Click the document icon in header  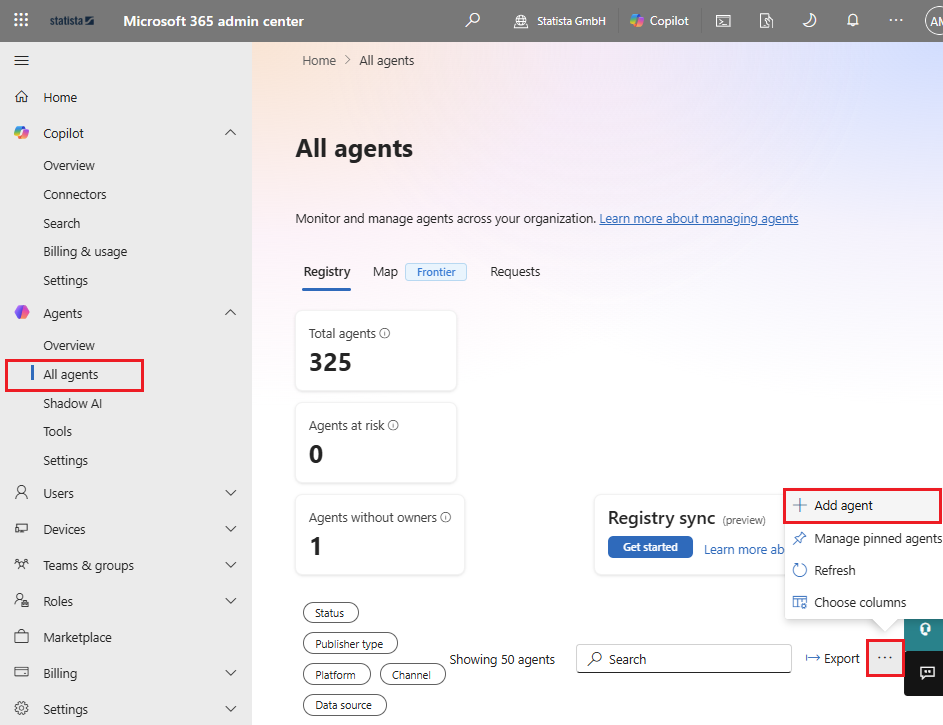click(766, 21)
